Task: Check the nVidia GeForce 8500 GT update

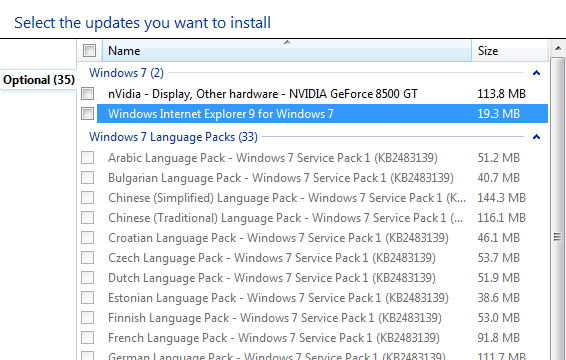Action: pos(87,94)
